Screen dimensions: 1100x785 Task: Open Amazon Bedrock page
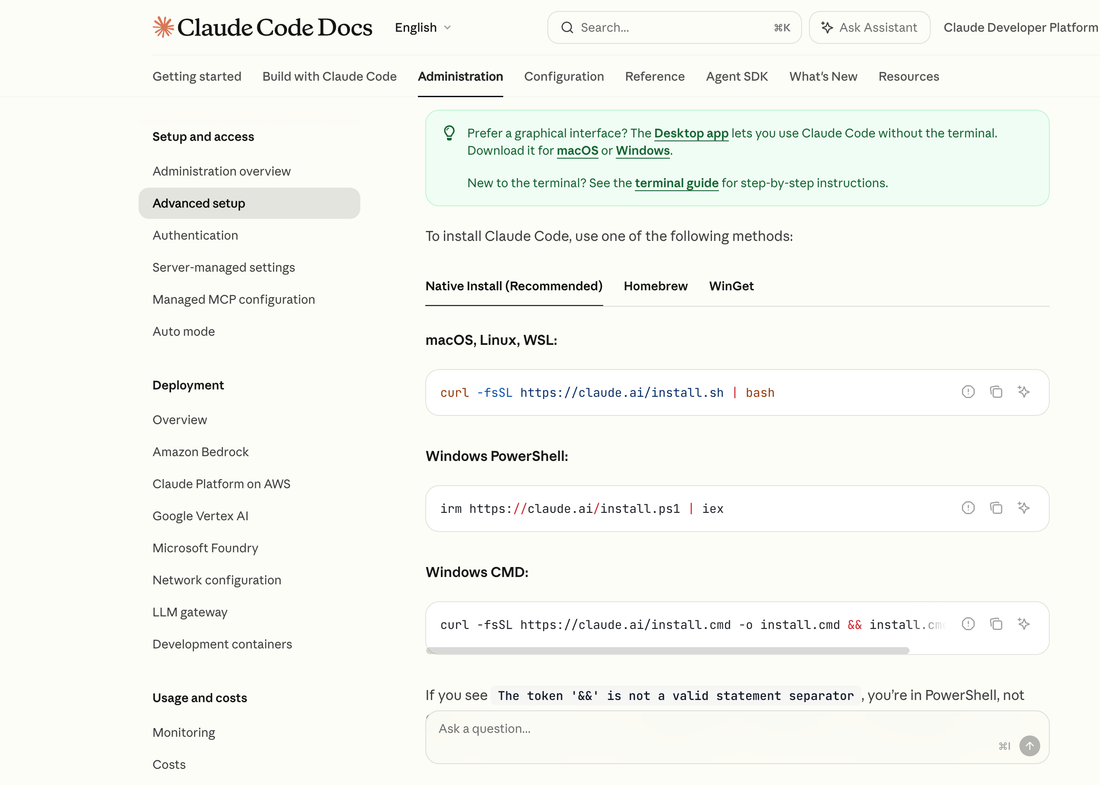coord(201,452)
